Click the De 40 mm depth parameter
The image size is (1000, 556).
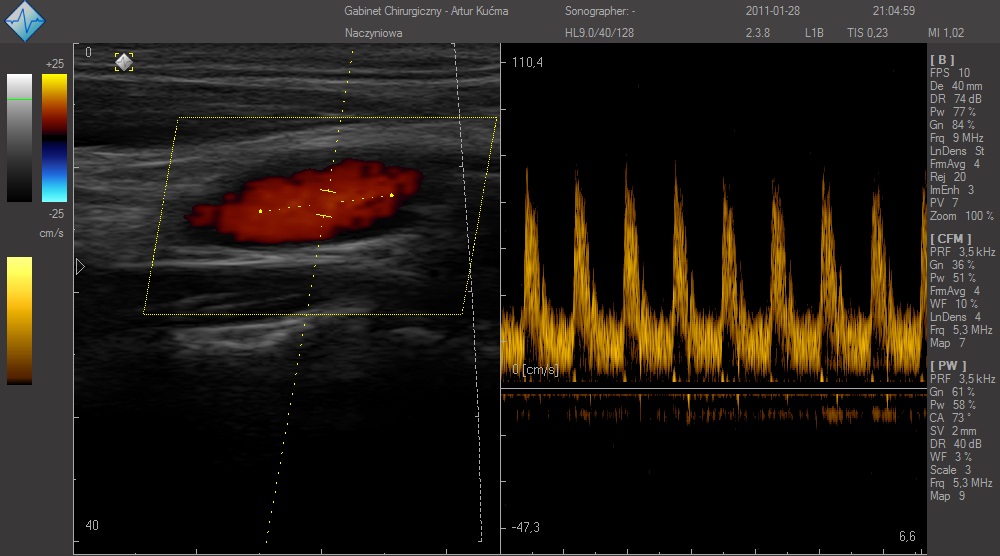click(x=956, y=86)
